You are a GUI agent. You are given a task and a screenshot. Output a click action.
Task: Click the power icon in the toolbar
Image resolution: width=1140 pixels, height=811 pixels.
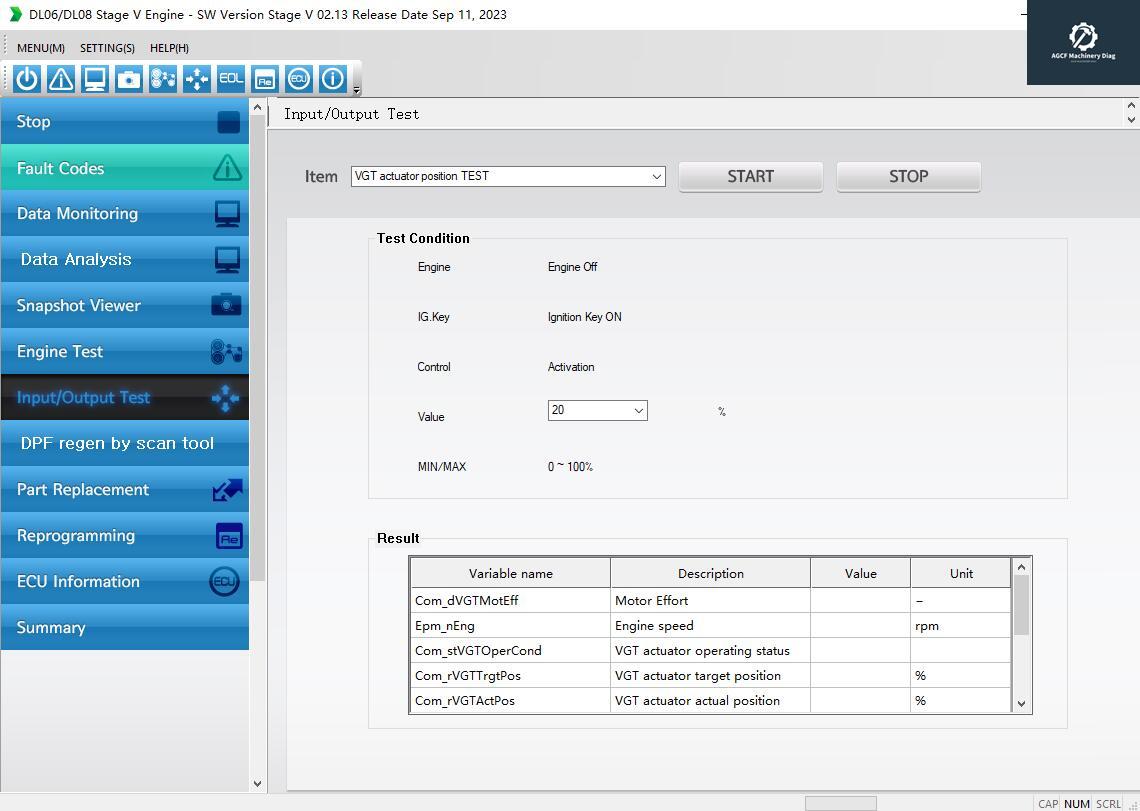point(27,79)
